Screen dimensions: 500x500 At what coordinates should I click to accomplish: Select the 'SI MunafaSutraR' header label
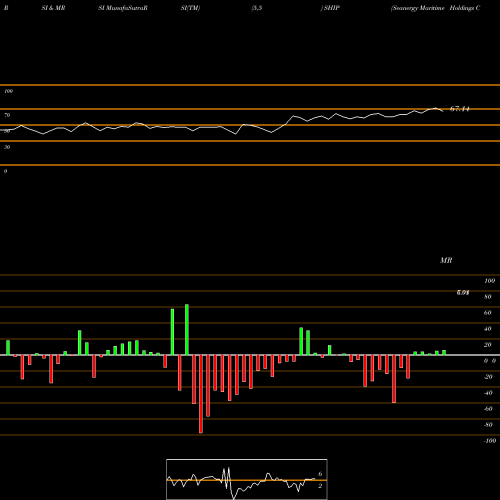point(123,8)
